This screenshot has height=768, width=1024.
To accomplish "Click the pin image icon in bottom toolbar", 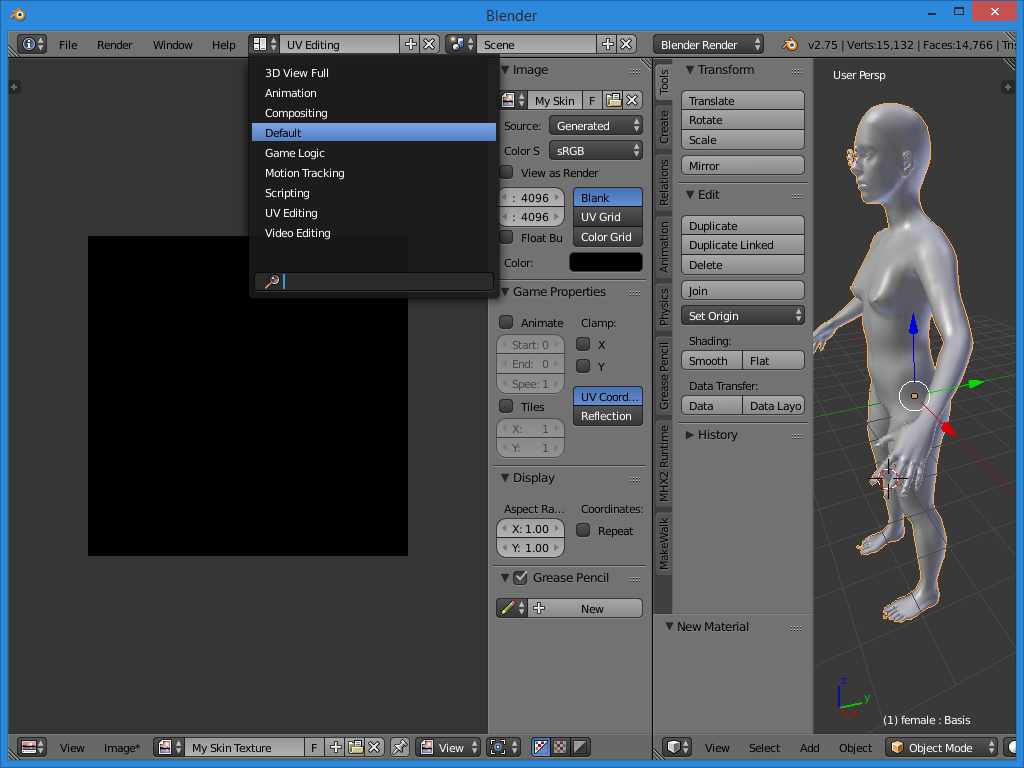I will pyautogui.click(x=399, y=747).
